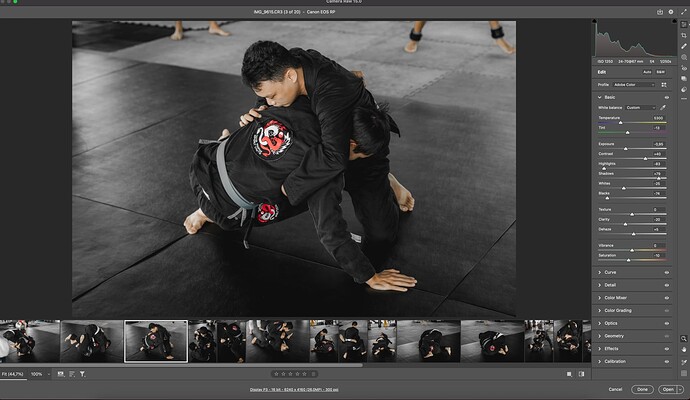Click the Auto edit button

(x=647, y=72)
